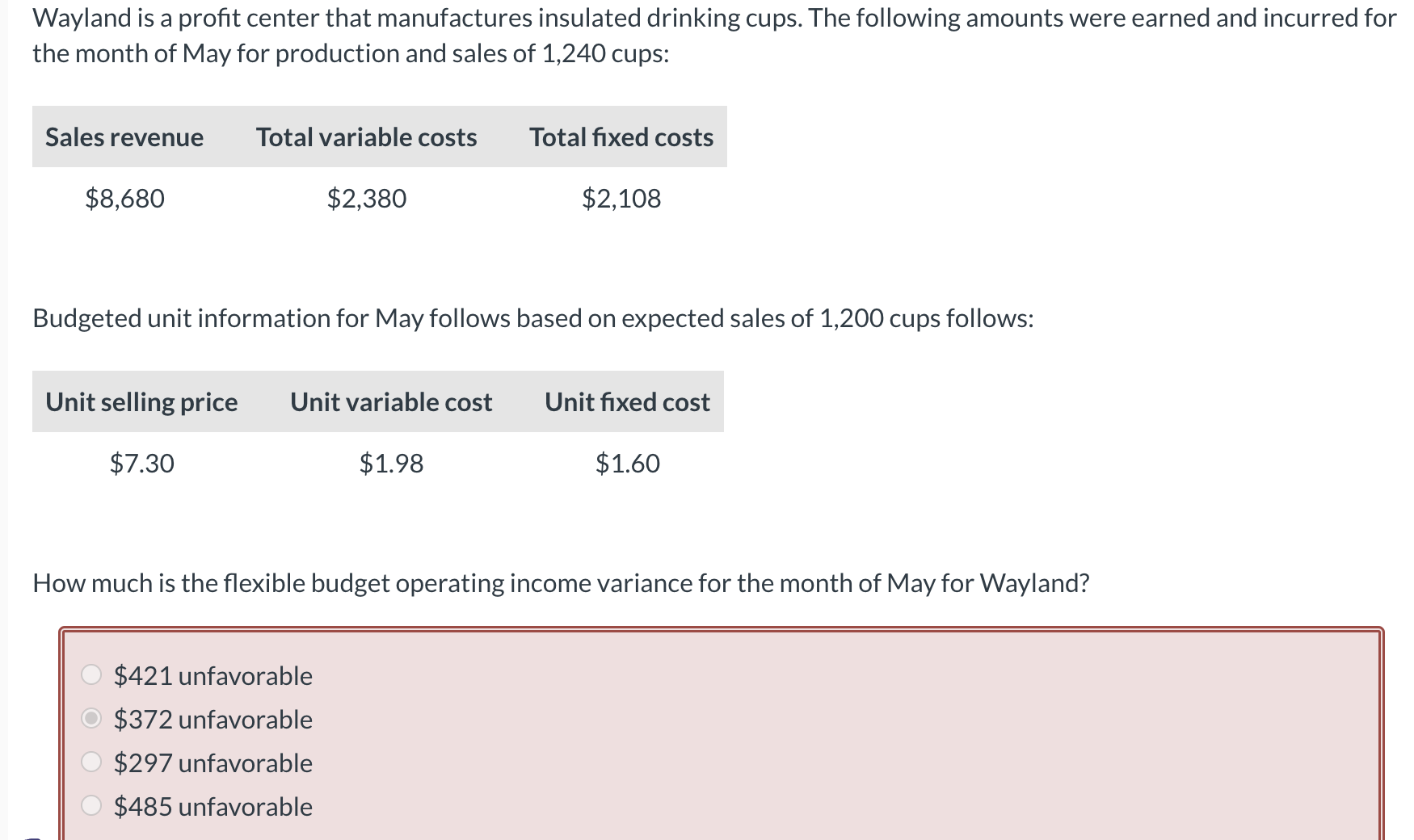Click the Unit fixed cost header

tap(627, 402)
